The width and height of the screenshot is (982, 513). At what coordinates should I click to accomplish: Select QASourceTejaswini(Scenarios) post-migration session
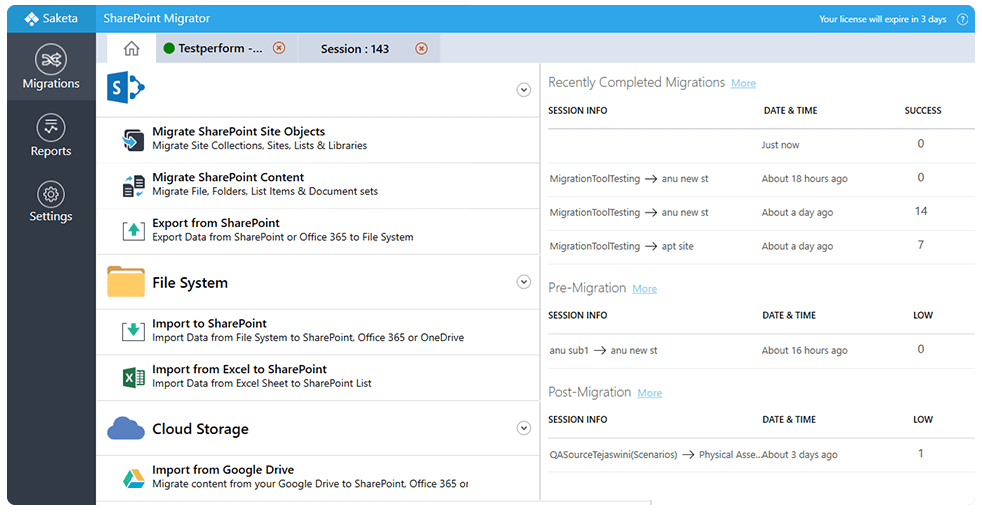point(761,455)
